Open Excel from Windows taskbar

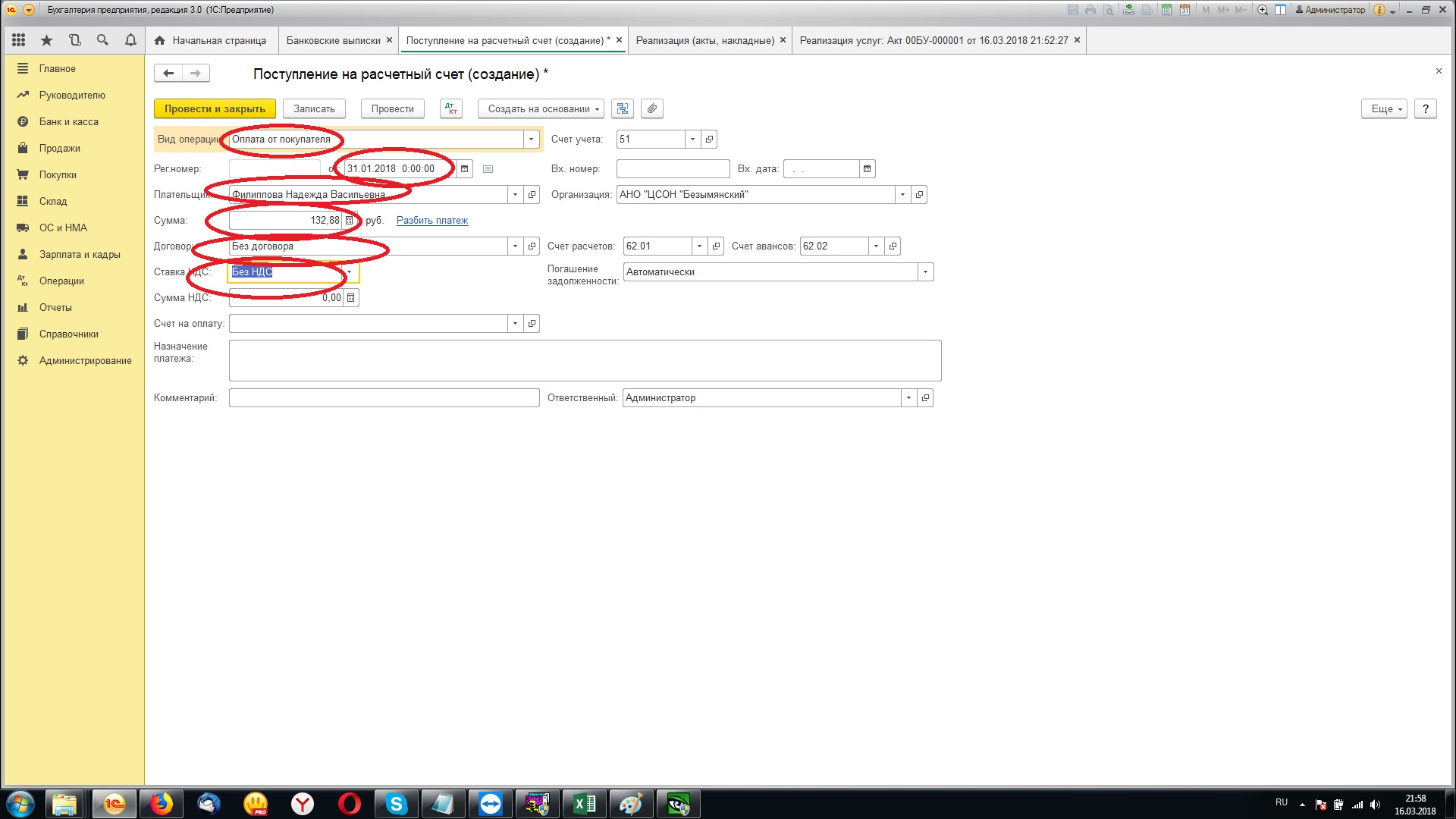[585, 804]
